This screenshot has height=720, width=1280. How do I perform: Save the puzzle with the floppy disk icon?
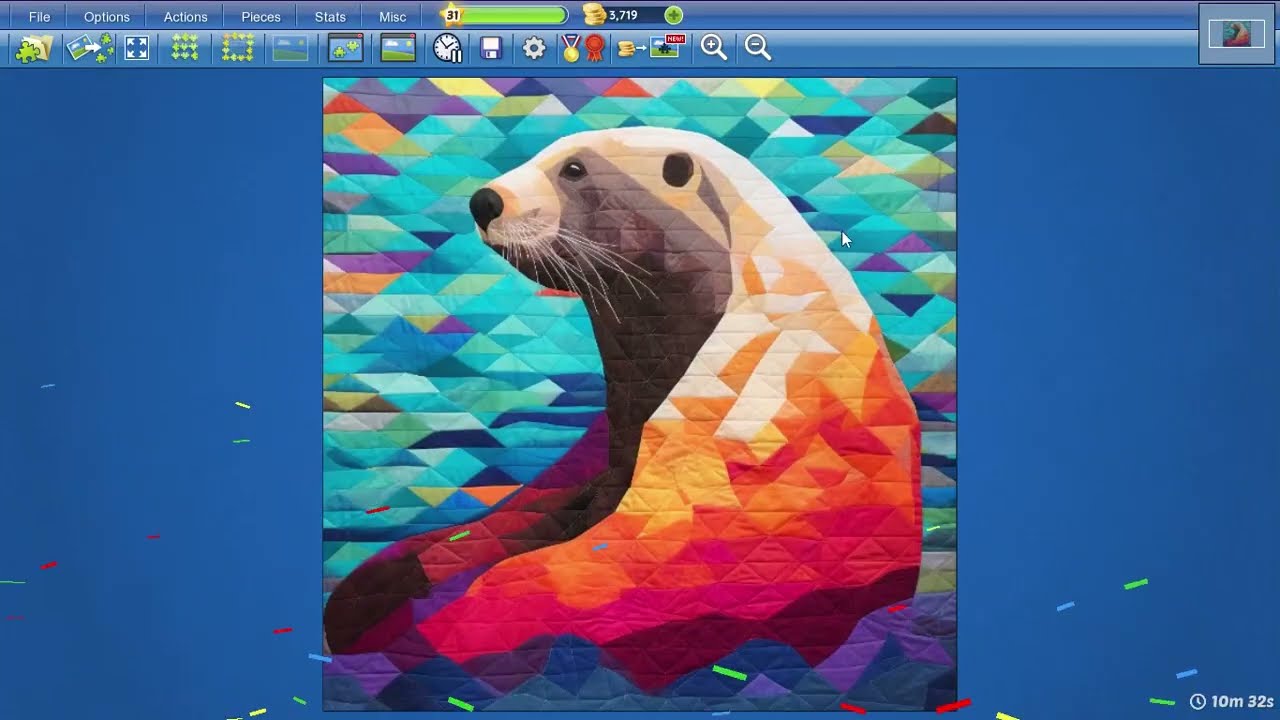[x=490, y=48]
